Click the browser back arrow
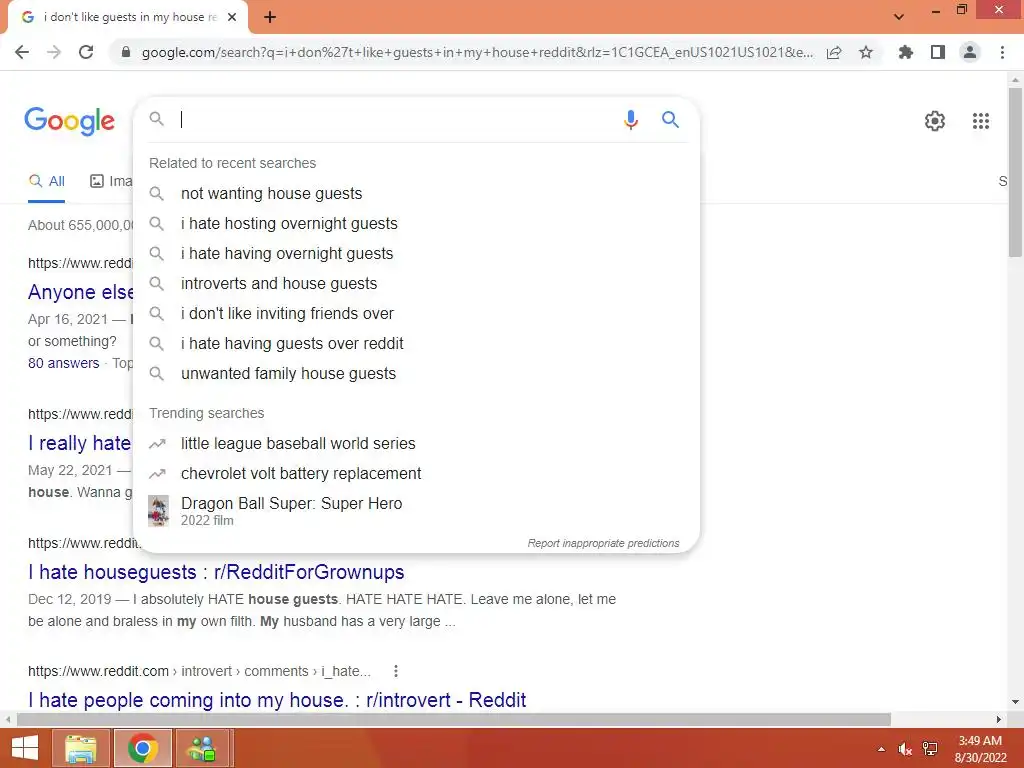The width and height of the screenshot is (1024, 768). click(x=22, y=52)
